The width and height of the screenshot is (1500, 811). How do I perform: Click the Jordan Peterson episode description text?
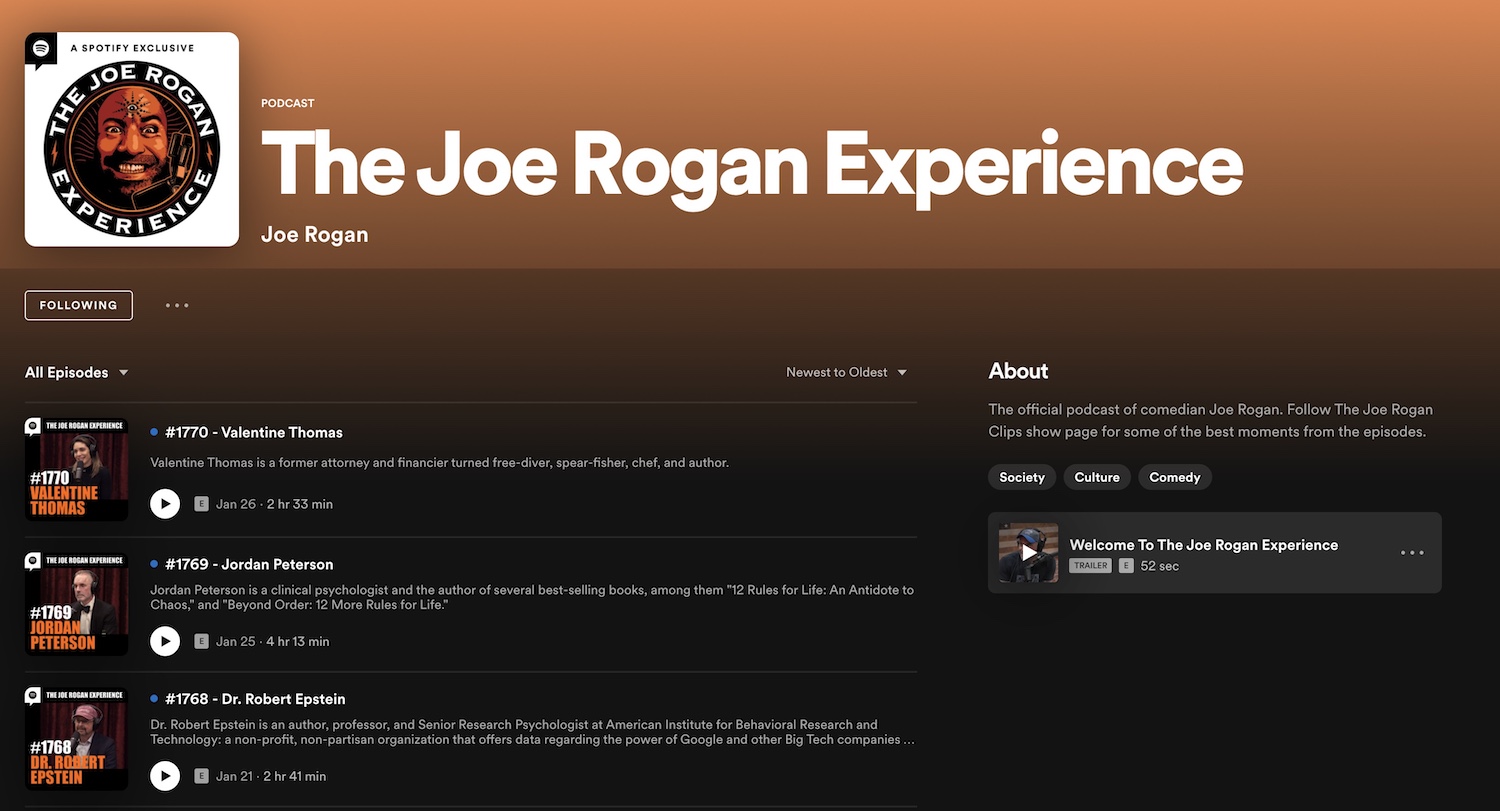[x=532, y=598]
